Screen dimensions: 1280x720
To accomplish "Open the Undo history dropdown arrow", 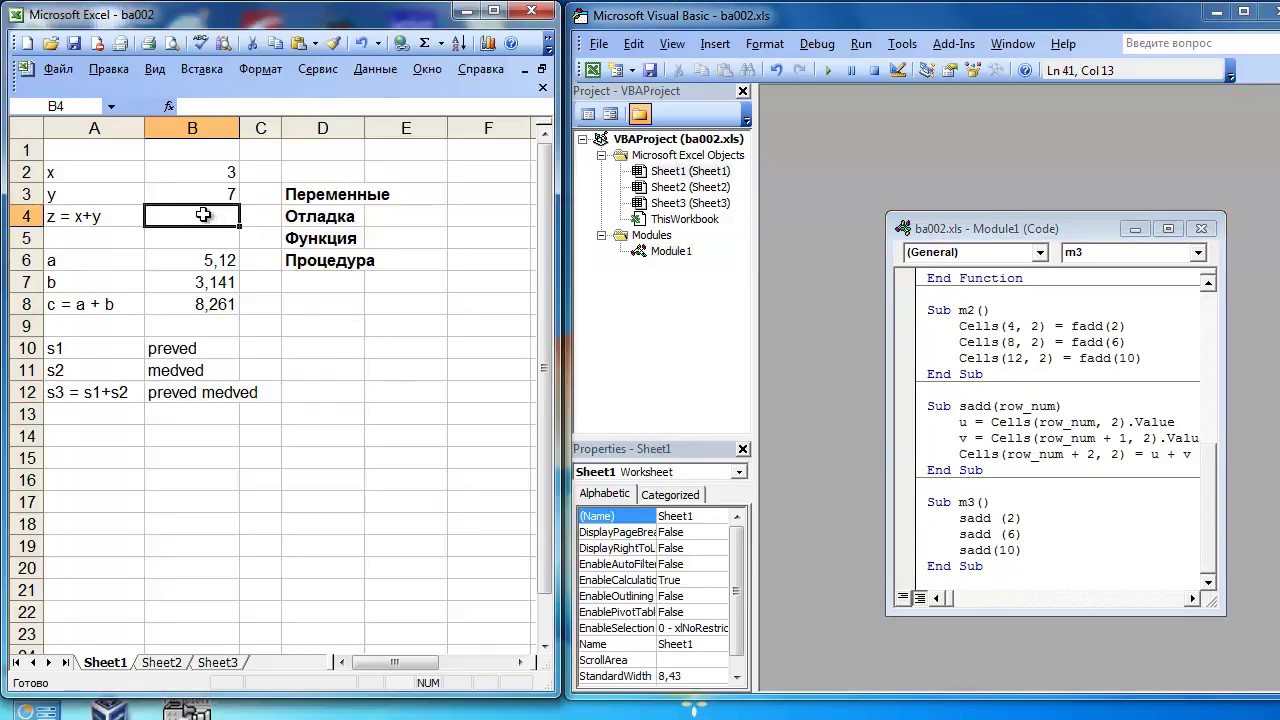I will [378, 43].
